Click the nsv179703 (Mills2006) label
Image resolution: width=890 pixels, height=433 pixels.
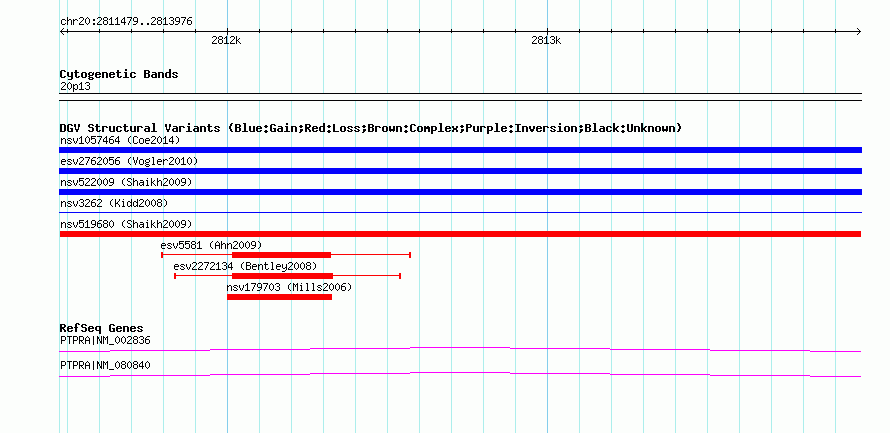coord(289,287)
